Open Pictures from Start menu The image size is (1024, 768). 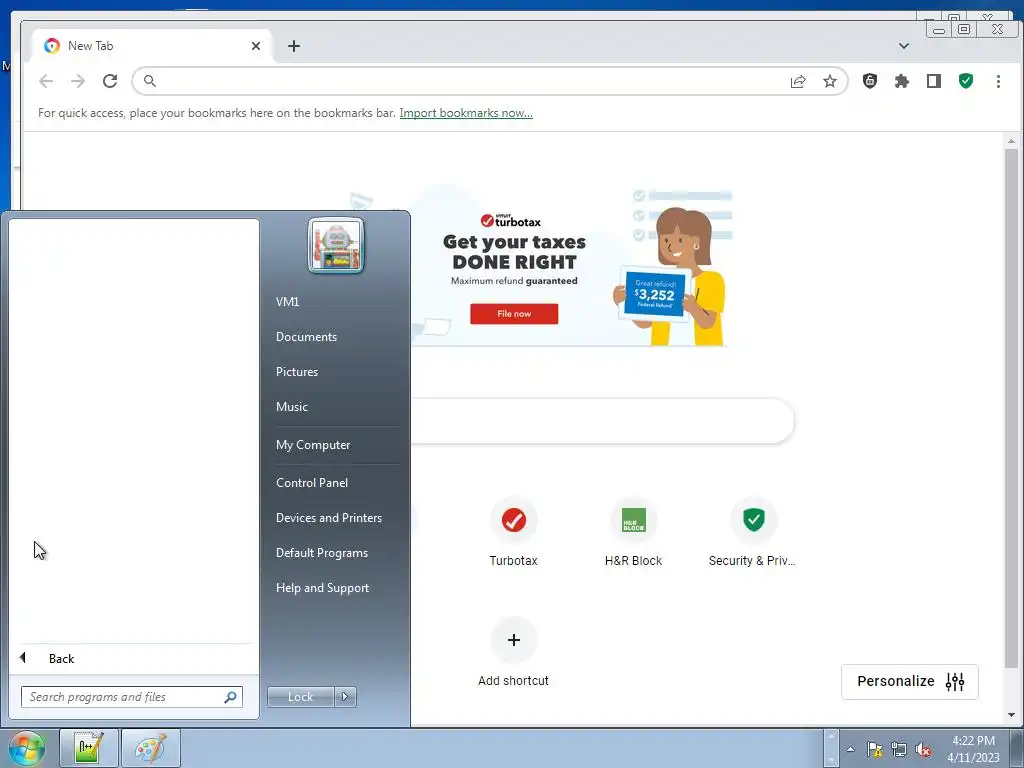click(x=297, y=372)
